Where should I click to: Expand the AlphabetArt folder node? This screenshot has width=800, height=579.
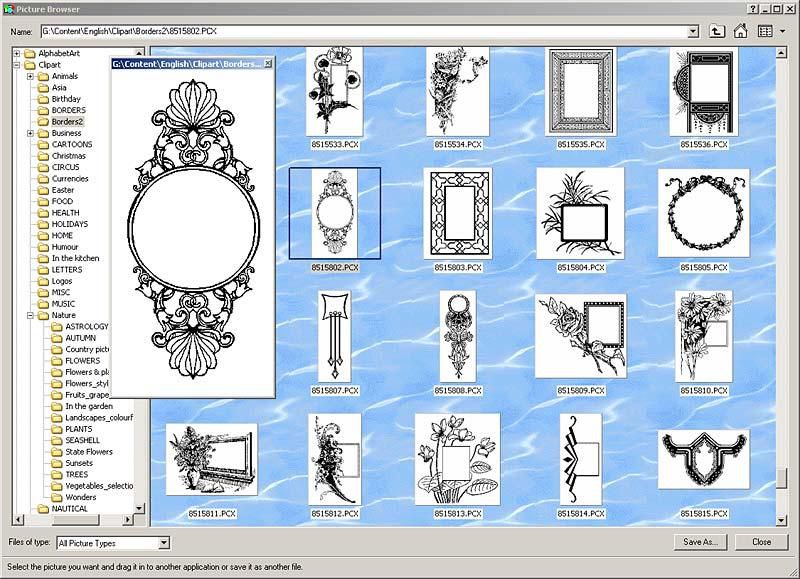click(x=17, y=53)
